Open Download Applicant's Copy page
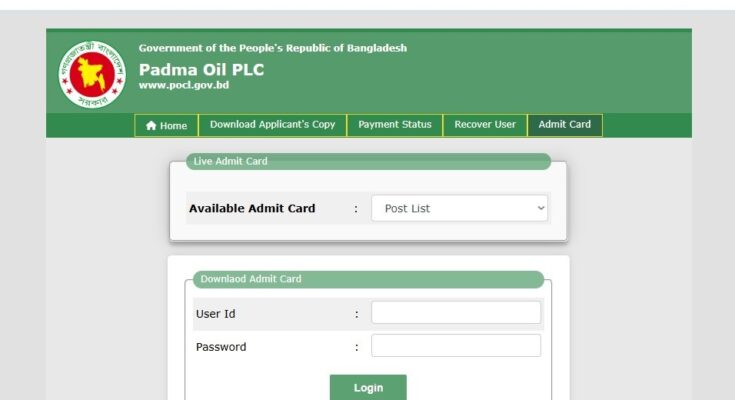Screen dimensions: 735x400 (x=272, y=125)
